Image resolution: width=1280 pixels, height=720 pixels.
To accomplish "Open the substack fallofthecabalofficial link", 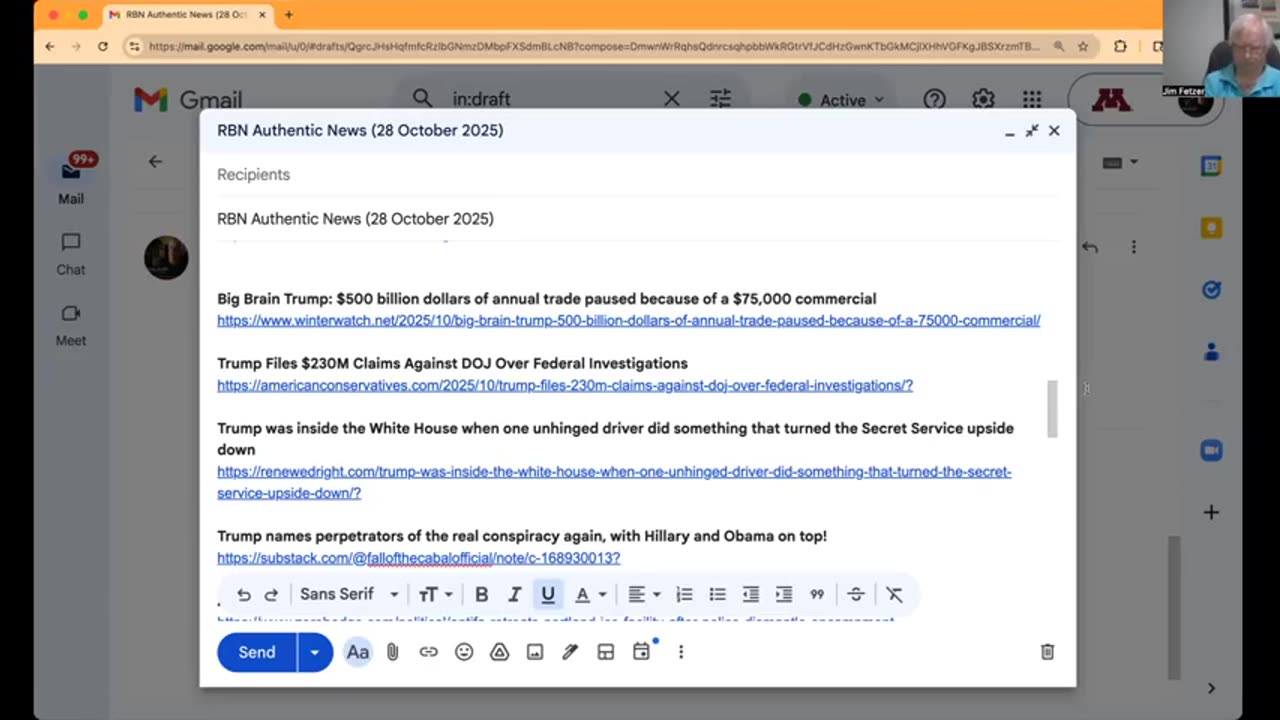I will pos(418,558).
